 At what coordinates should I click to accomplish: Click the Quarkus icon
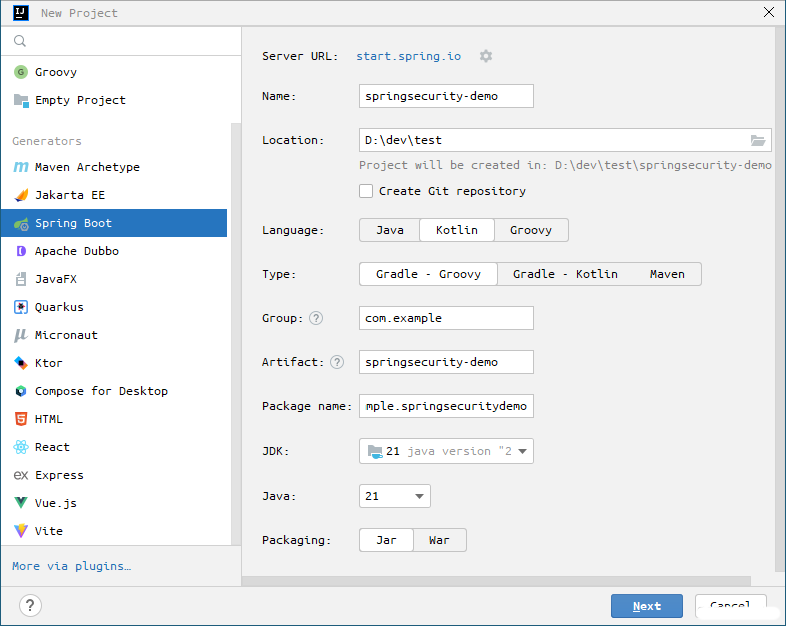pyautogui.click(x=21, y=307)
